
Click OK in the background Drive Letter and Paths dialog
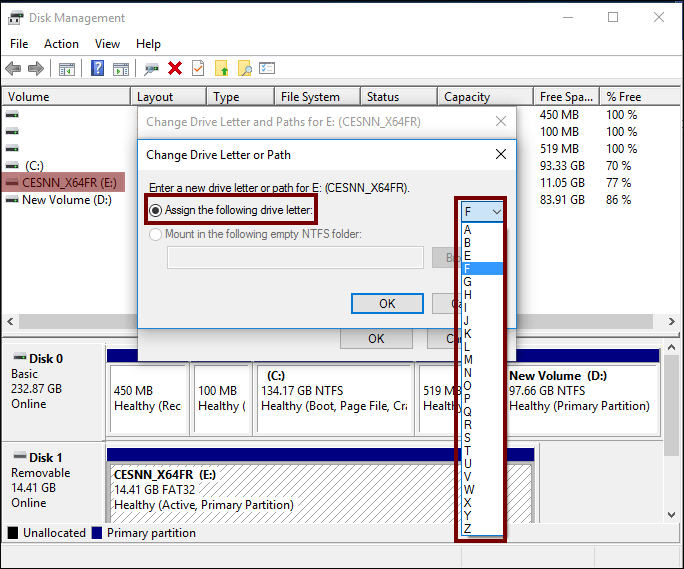376,339
